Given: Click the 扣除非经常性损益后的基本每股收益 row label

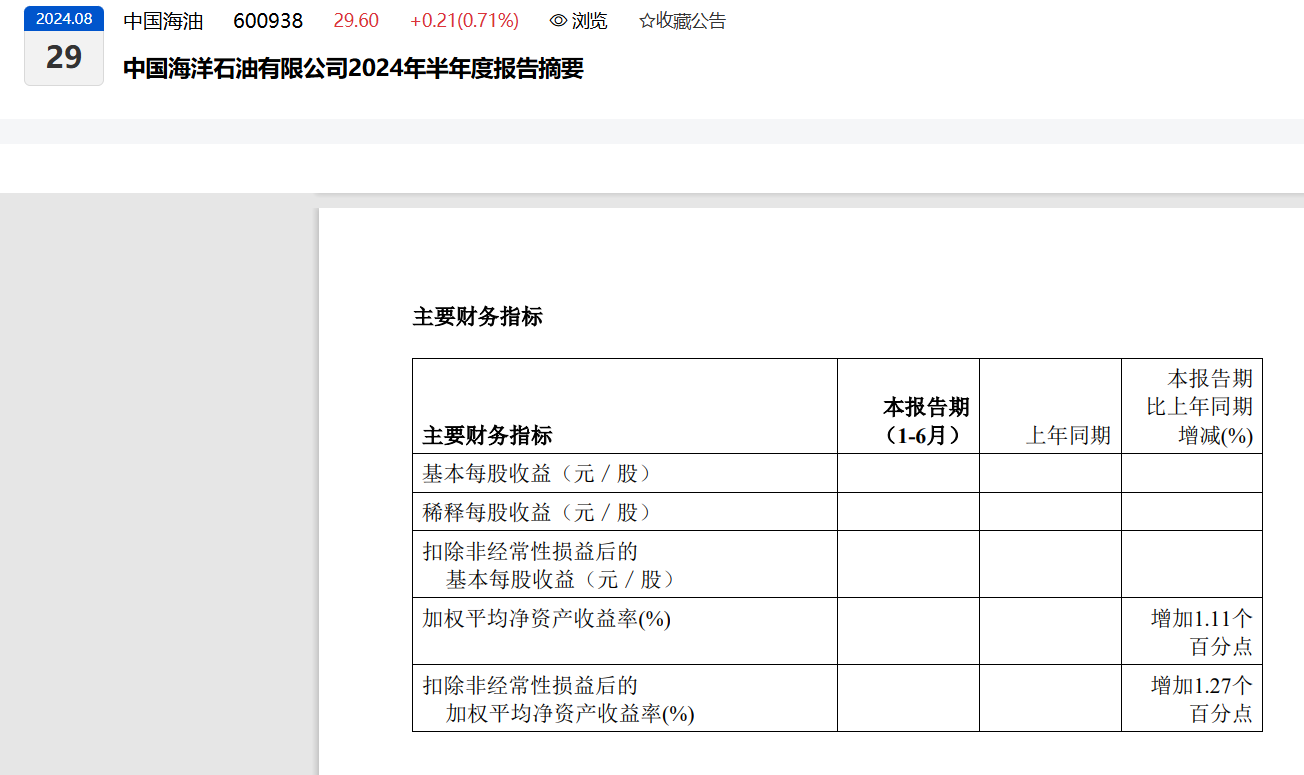Looking at the screenshot, I should (x=552, y=565).
